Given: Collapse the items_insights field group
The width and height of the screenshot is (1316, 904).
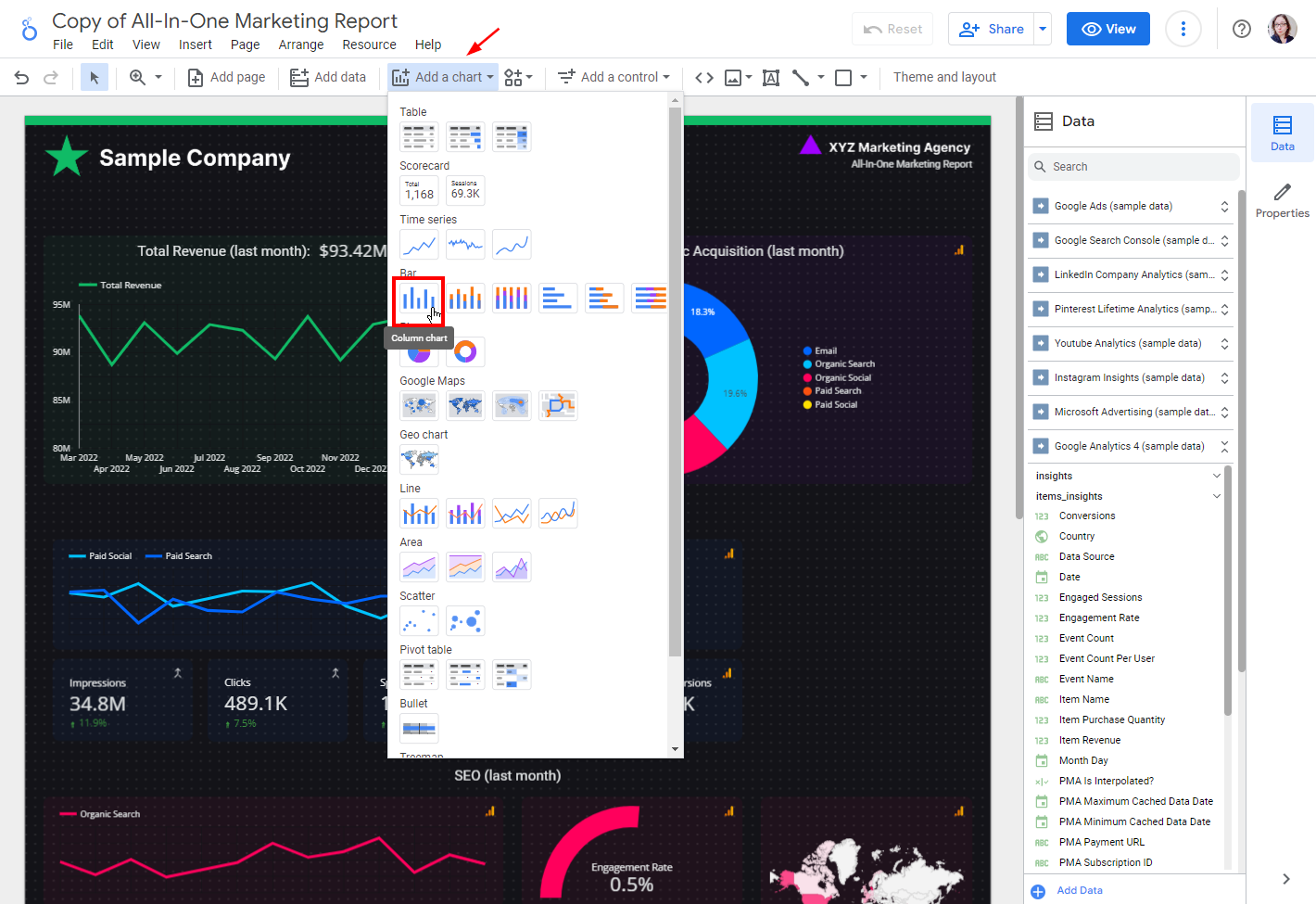Looking at the screenshot, I should [1217, 495].
